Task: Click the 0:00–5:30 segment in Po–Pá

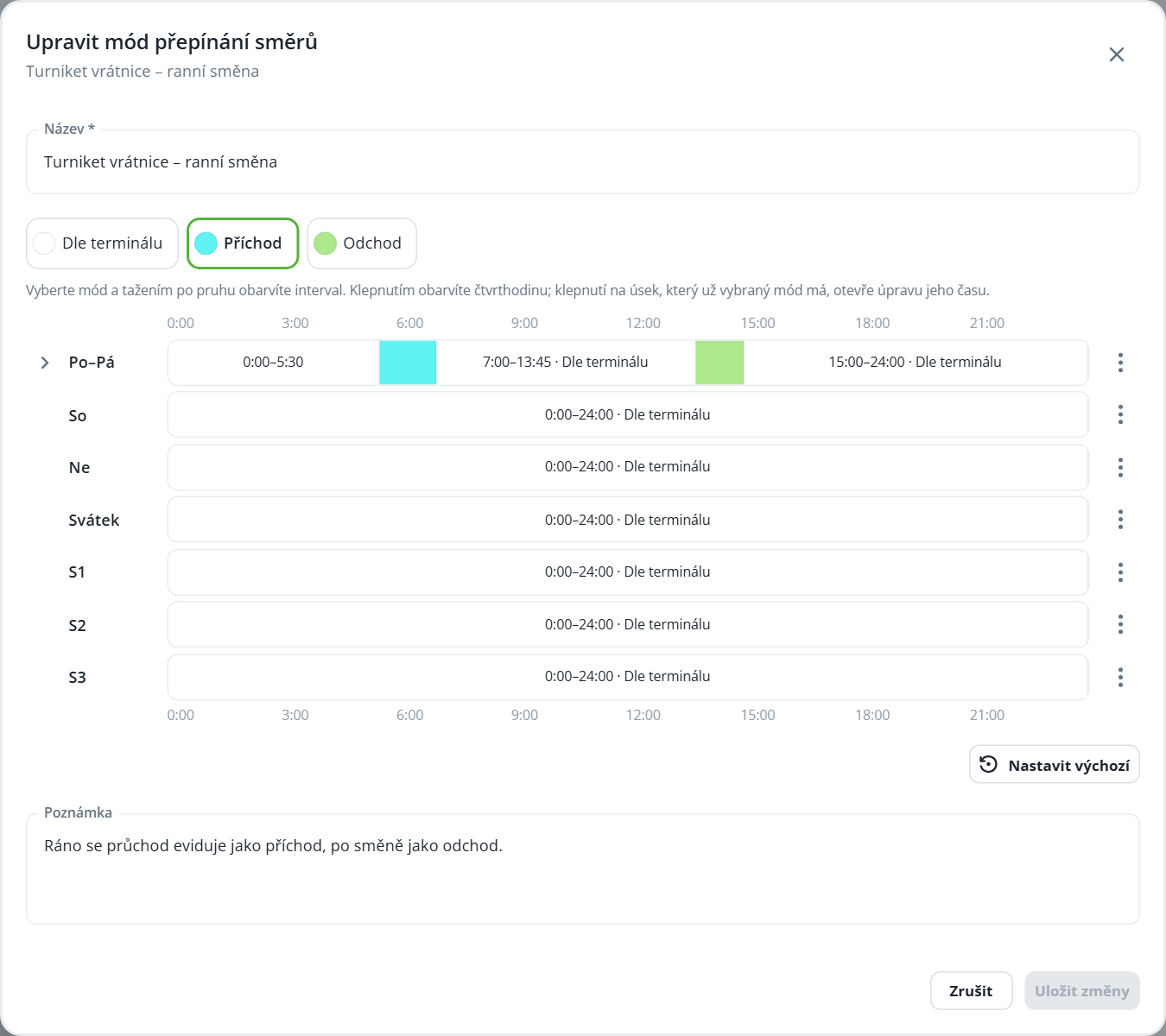Action: [273, 363]
